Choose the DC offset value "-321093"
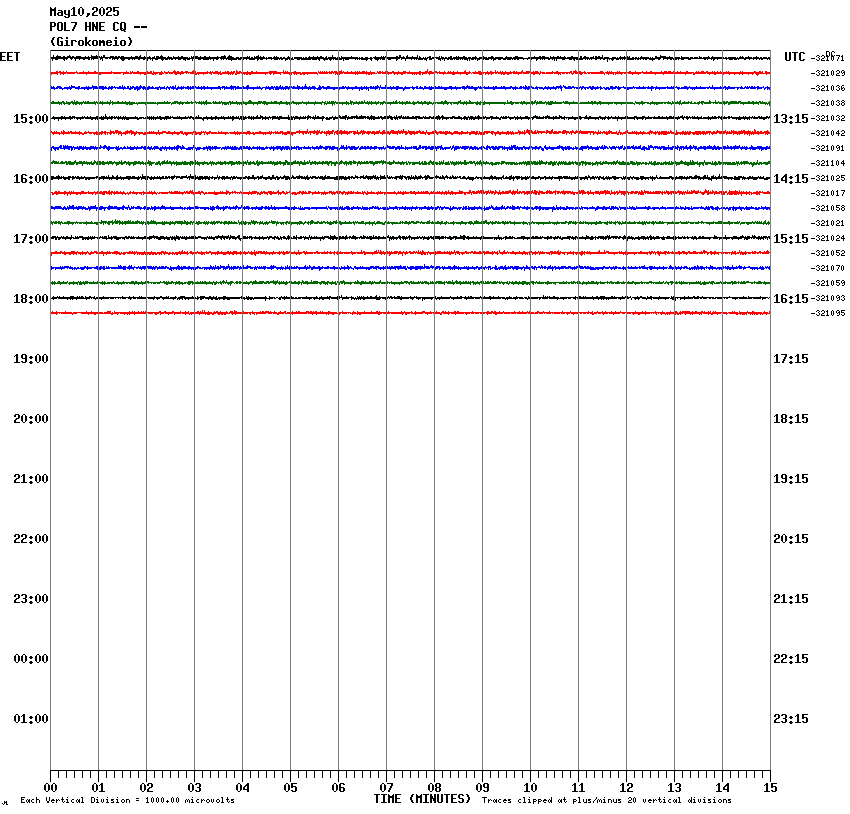This screenshot has width=850, height=814. [x=828, y=298]
